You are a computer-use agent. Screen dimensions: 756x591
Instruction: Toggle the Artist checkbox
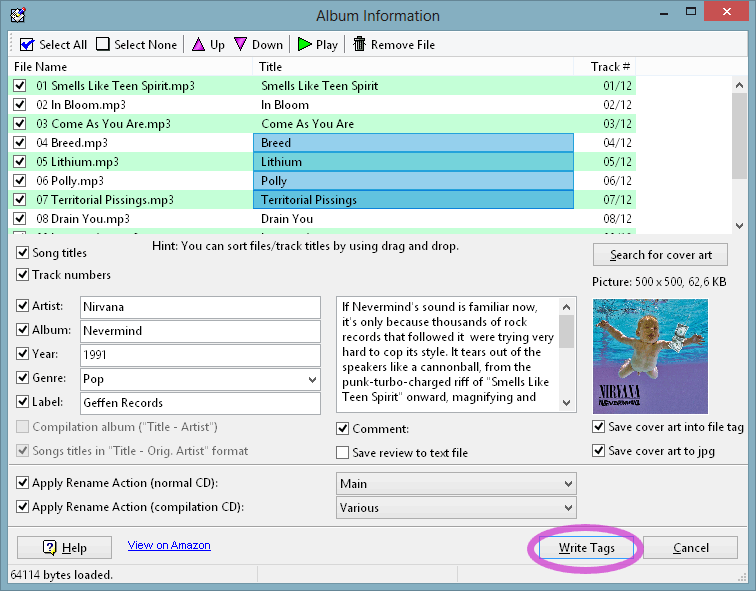tap(23, 306)
